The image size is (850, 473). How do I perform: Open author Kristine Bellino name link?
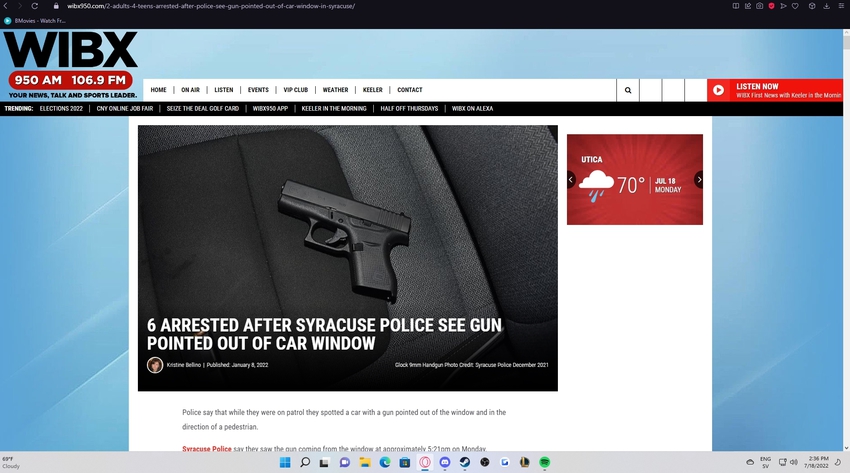click(184, 365)
